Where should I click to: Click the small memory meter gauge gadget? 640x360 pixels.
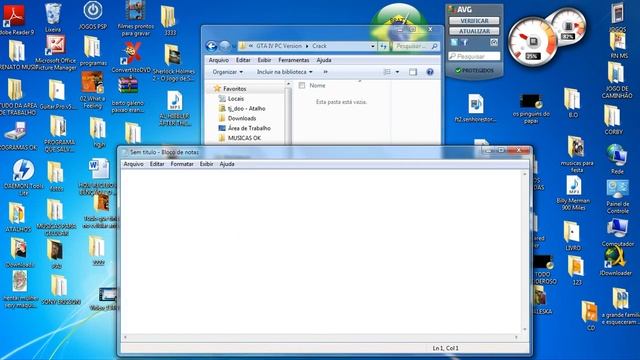(x=568, y=27)
